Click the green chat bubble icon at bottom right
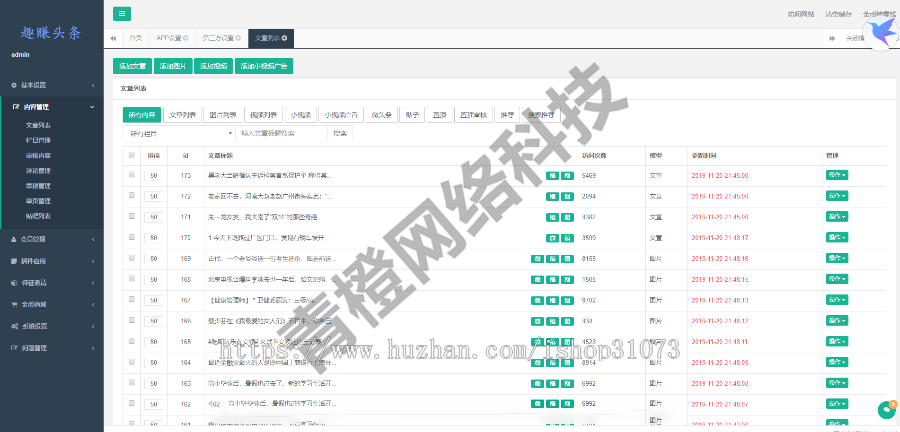This screenshot has width=900, height=432. [x=886, y=409]
